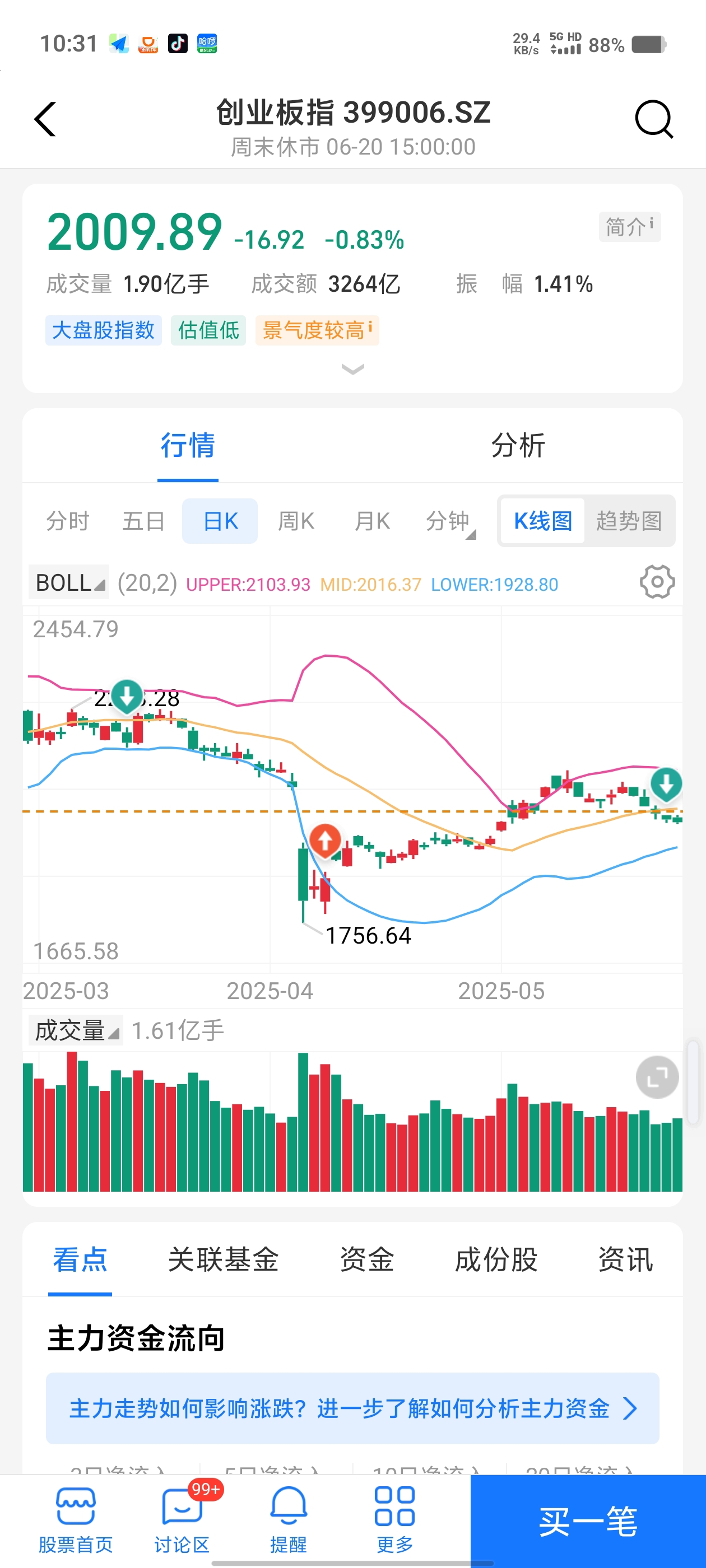Open the BOLL indicator dropdown
Screen dimensions: 706x1568
[69, 582]
